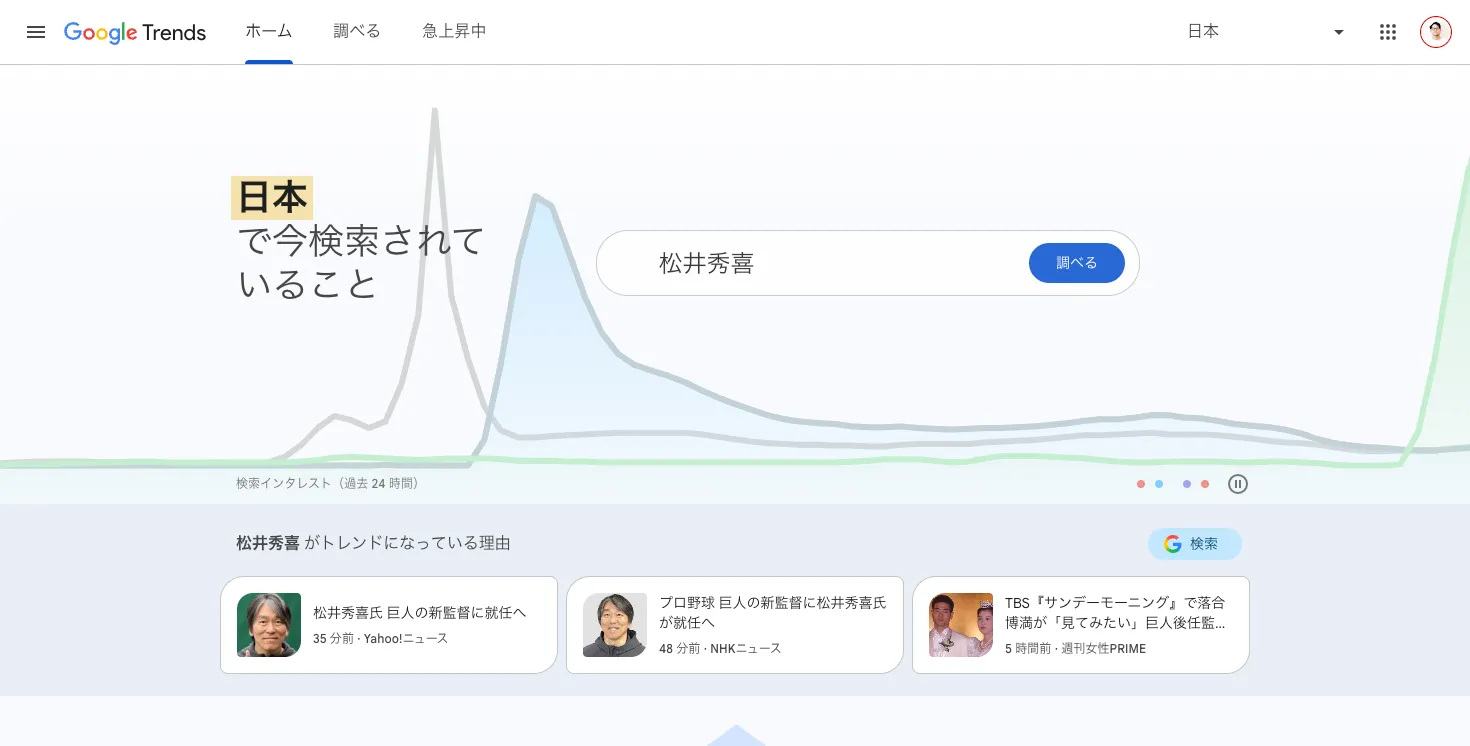
Task: Select the first red carousel dot
Action: pyautogui.click(x=1141, y=484)
